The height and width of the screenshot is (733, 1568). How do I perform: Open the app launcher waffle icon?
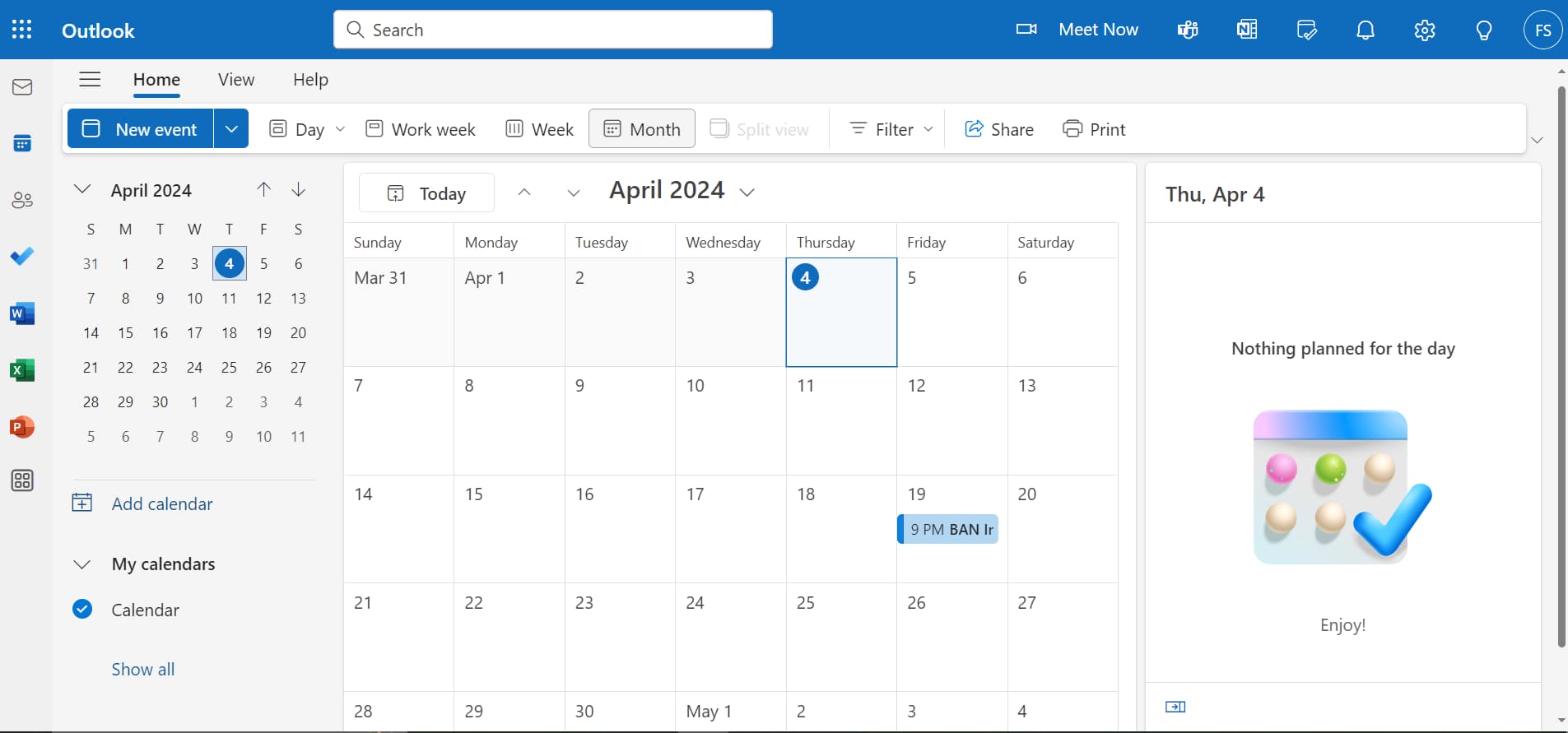pyautogui.click(x=22, y=30)
